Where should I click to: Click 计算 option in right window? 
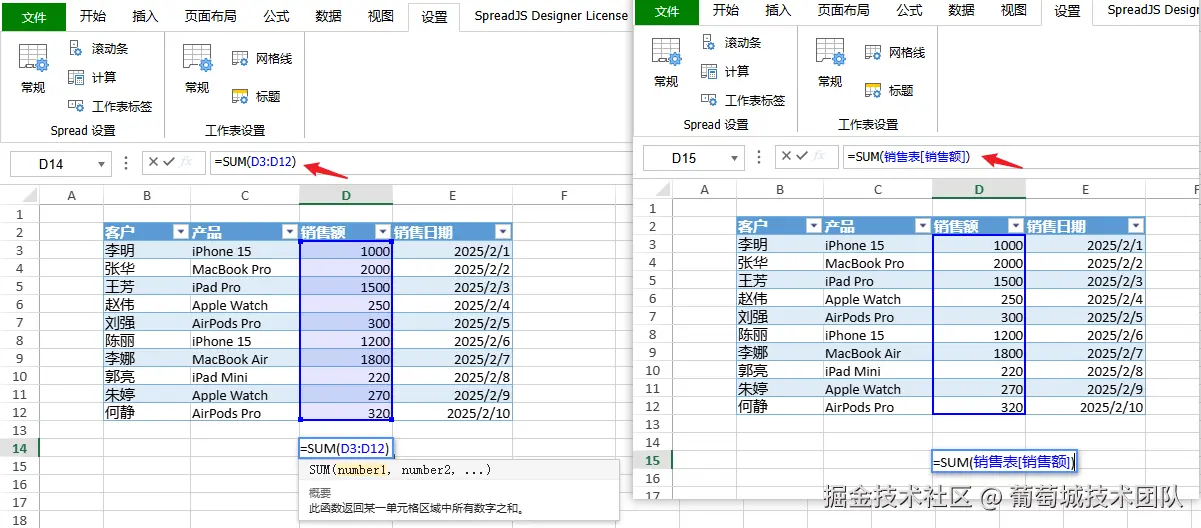tap(725, 71)
